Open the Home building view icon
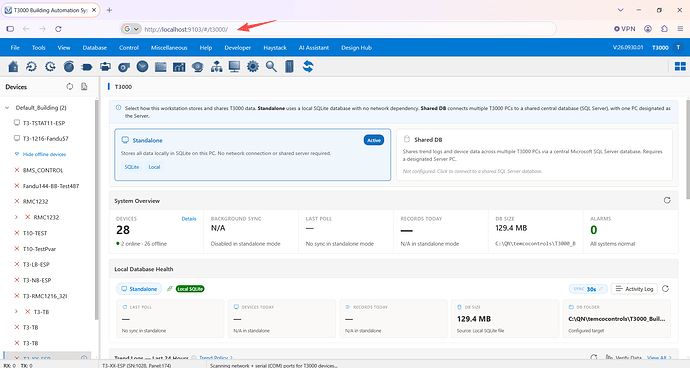 click(13, 66)
